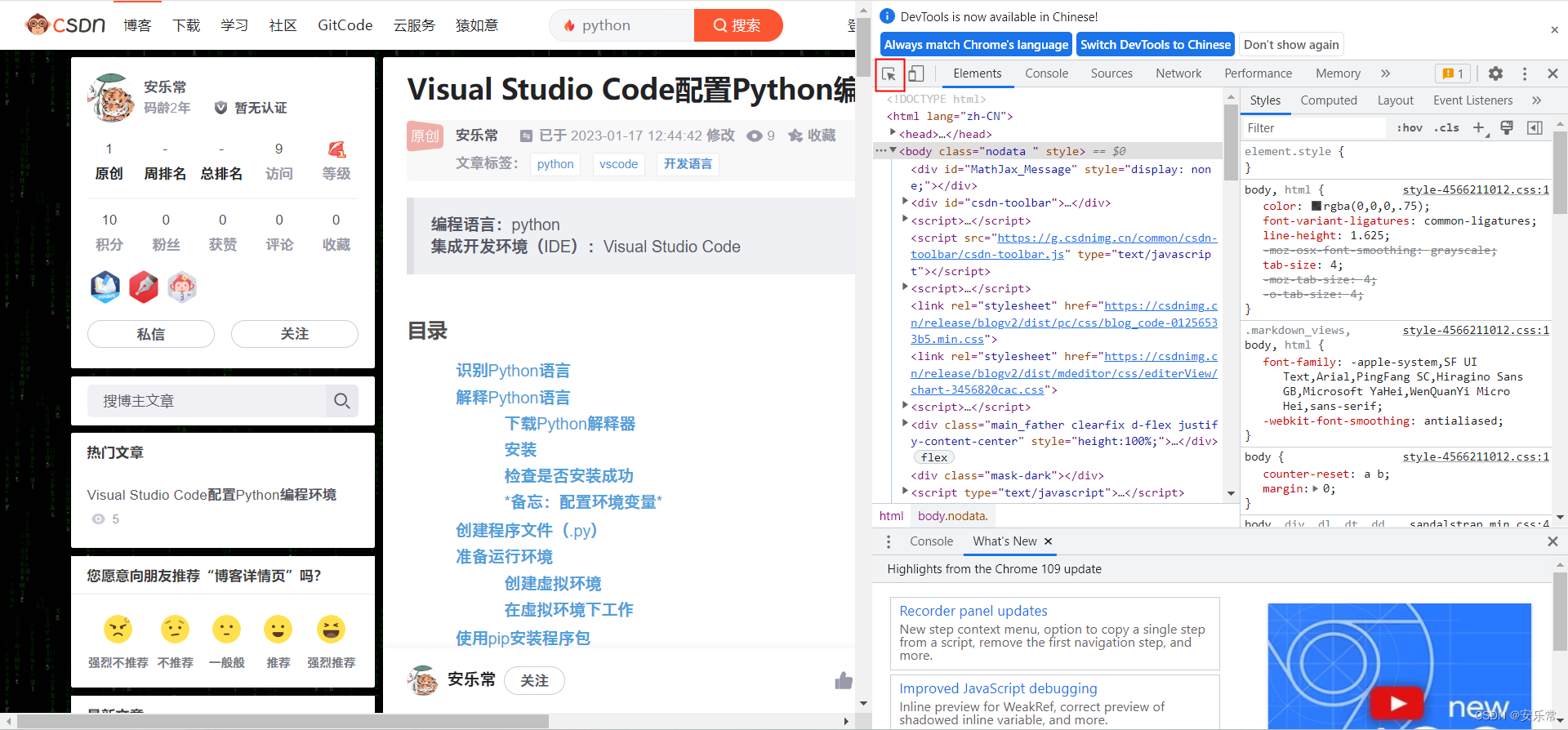Show more Styles pane tabs chevron
The width and height of the screenshot is (1568, 730).
[1536, 100]
